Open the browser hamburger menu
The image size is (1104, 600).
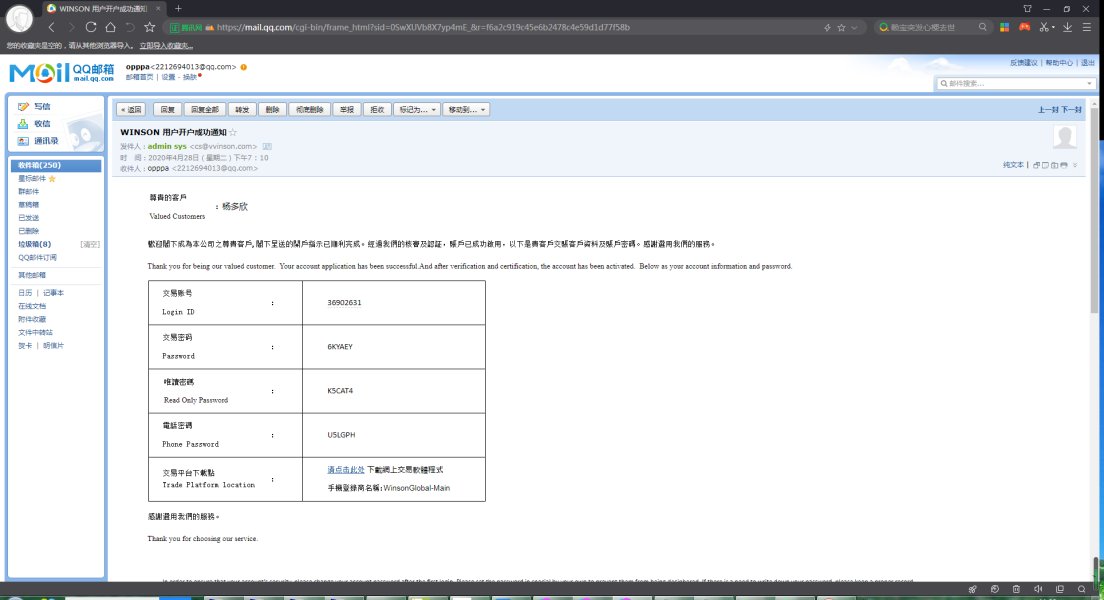coord(1086,27)
